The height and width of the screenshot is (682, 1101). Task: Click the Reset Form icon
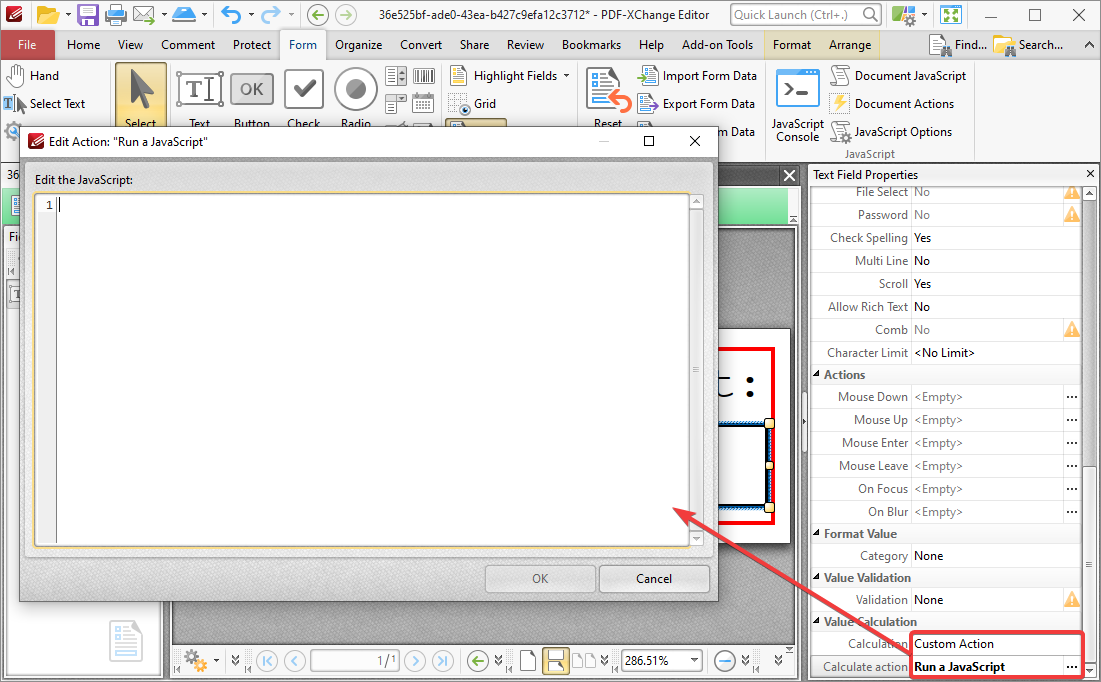608,97
